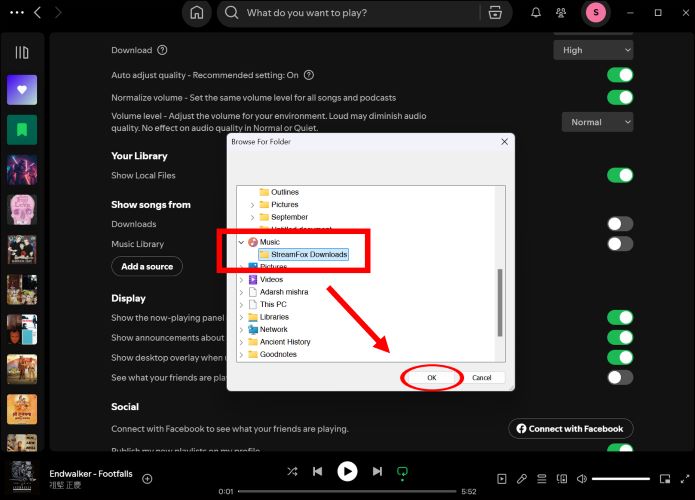
Task: Adjust the volume slider
Action: 620,480
